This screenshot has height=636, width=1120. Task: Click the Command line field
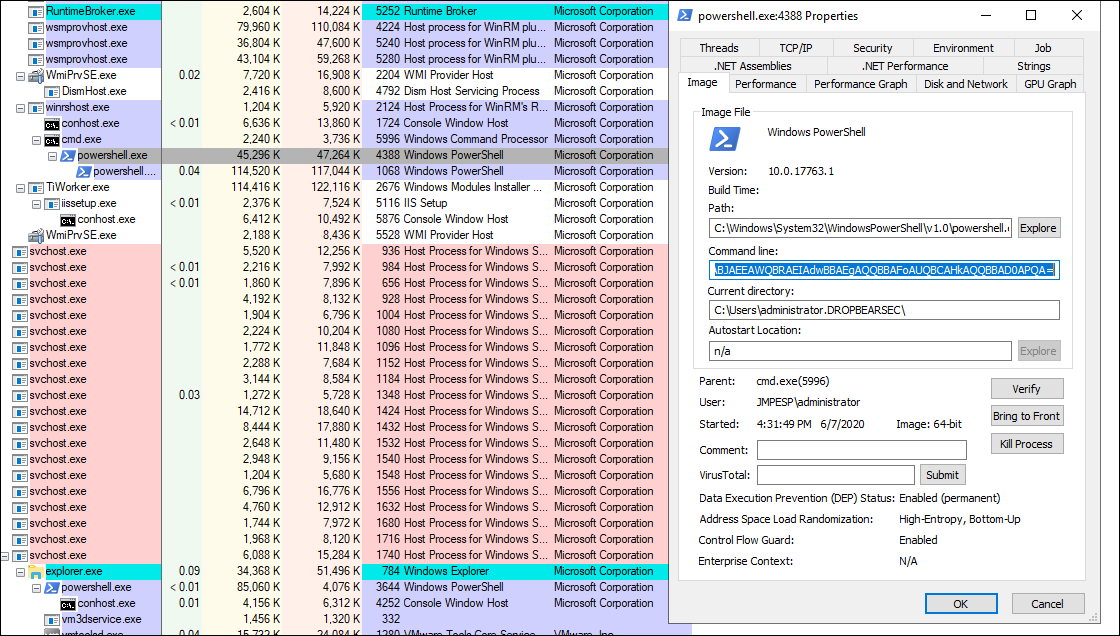884,270
